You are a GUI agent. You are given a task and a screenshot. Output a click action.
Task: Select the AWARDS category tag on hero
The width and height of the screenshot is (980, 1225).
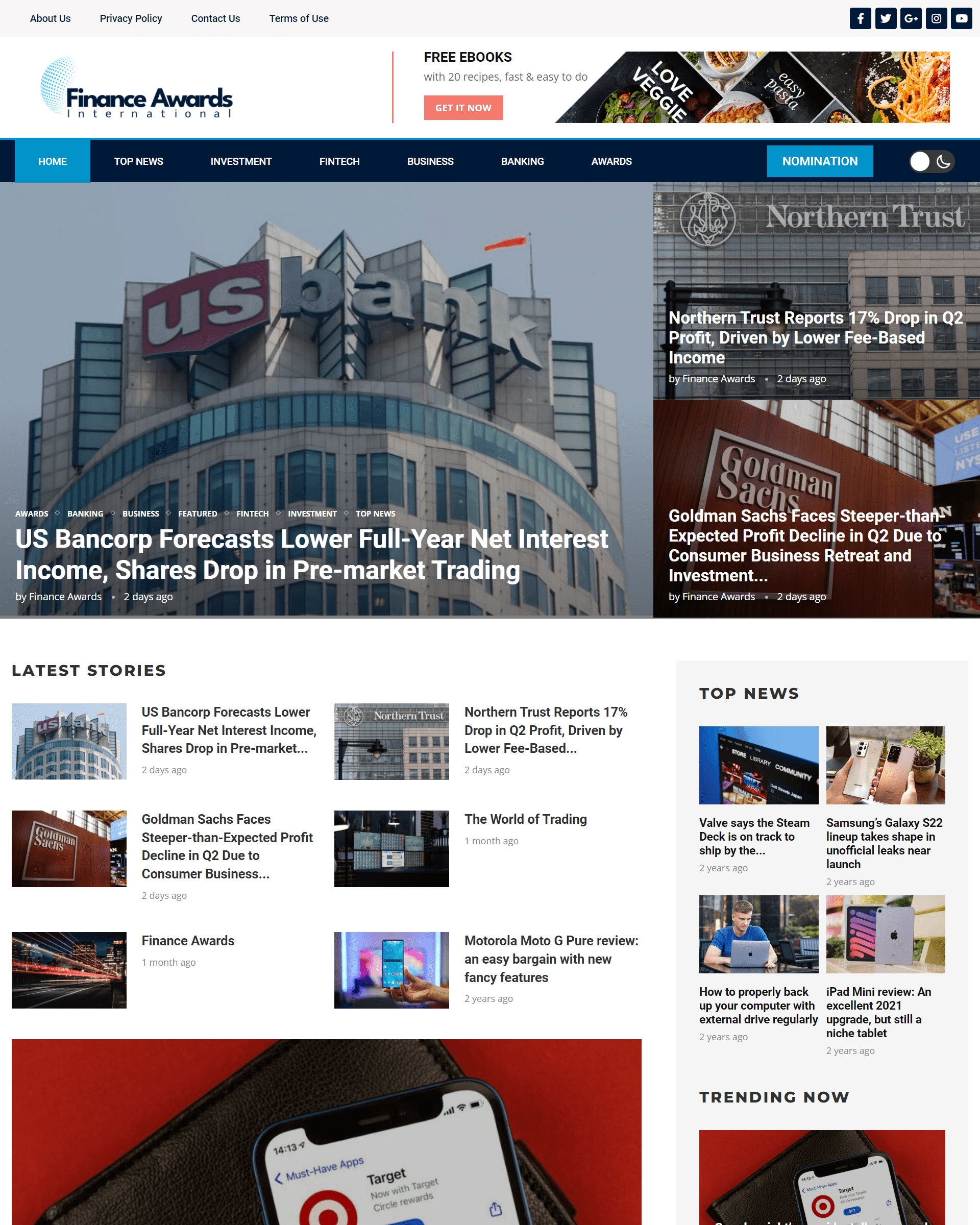coord(32,513)
